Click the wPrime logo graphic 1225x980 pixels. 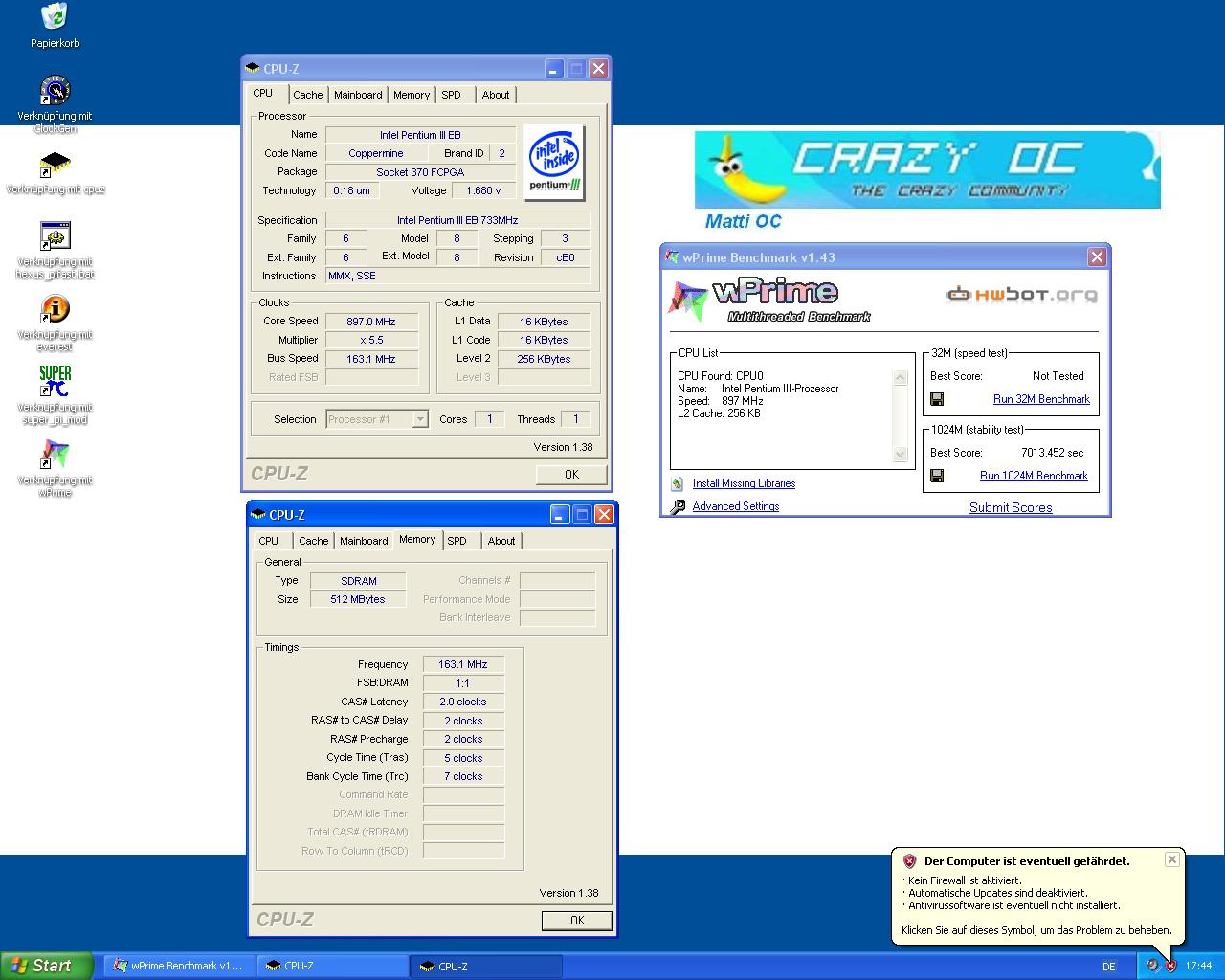769,301
